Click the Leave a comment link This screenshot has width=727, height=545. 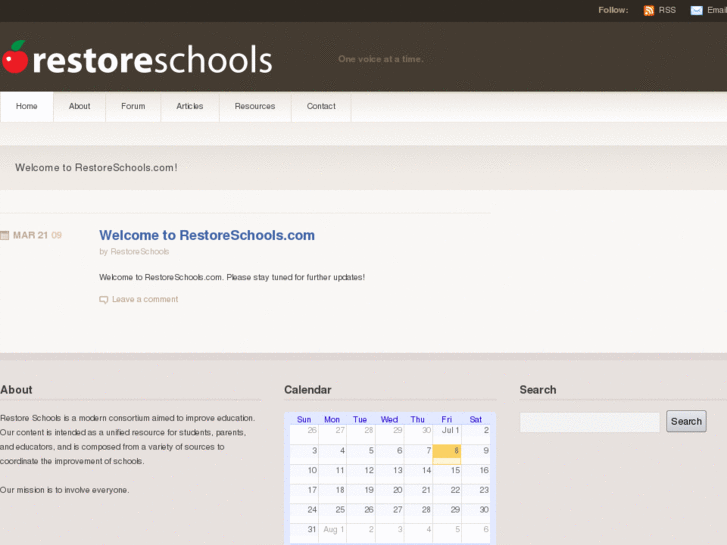point(145,299)
